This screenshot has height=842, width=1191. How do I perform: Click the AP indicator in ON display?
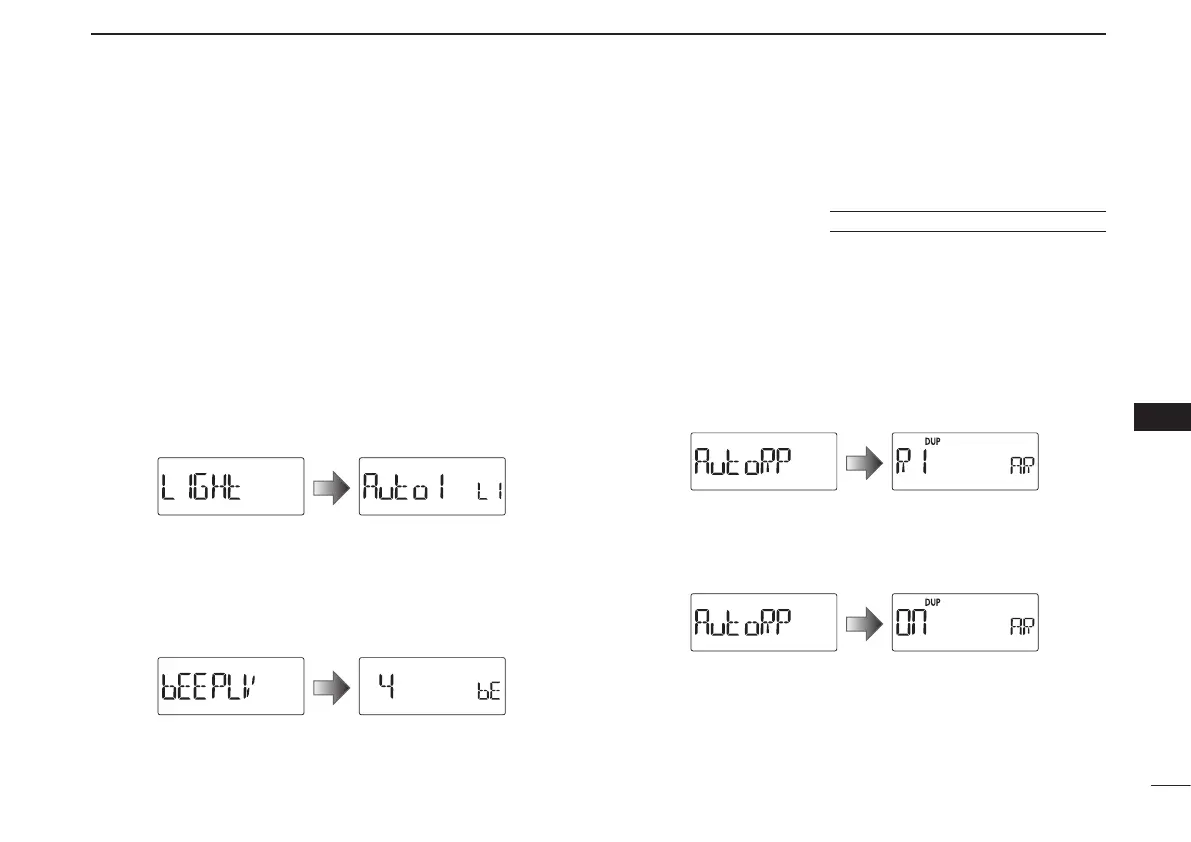(x=1022, y=626)
